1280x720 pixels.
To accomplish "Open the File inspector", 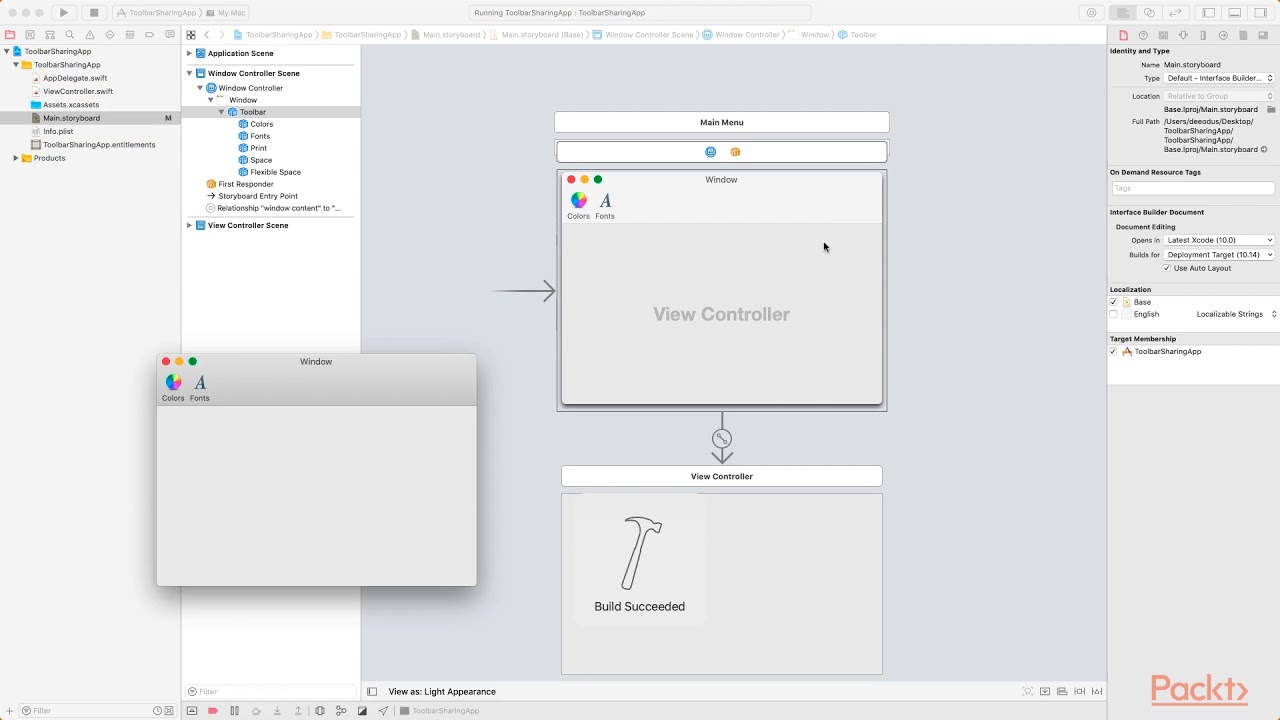I will 1123,35.
